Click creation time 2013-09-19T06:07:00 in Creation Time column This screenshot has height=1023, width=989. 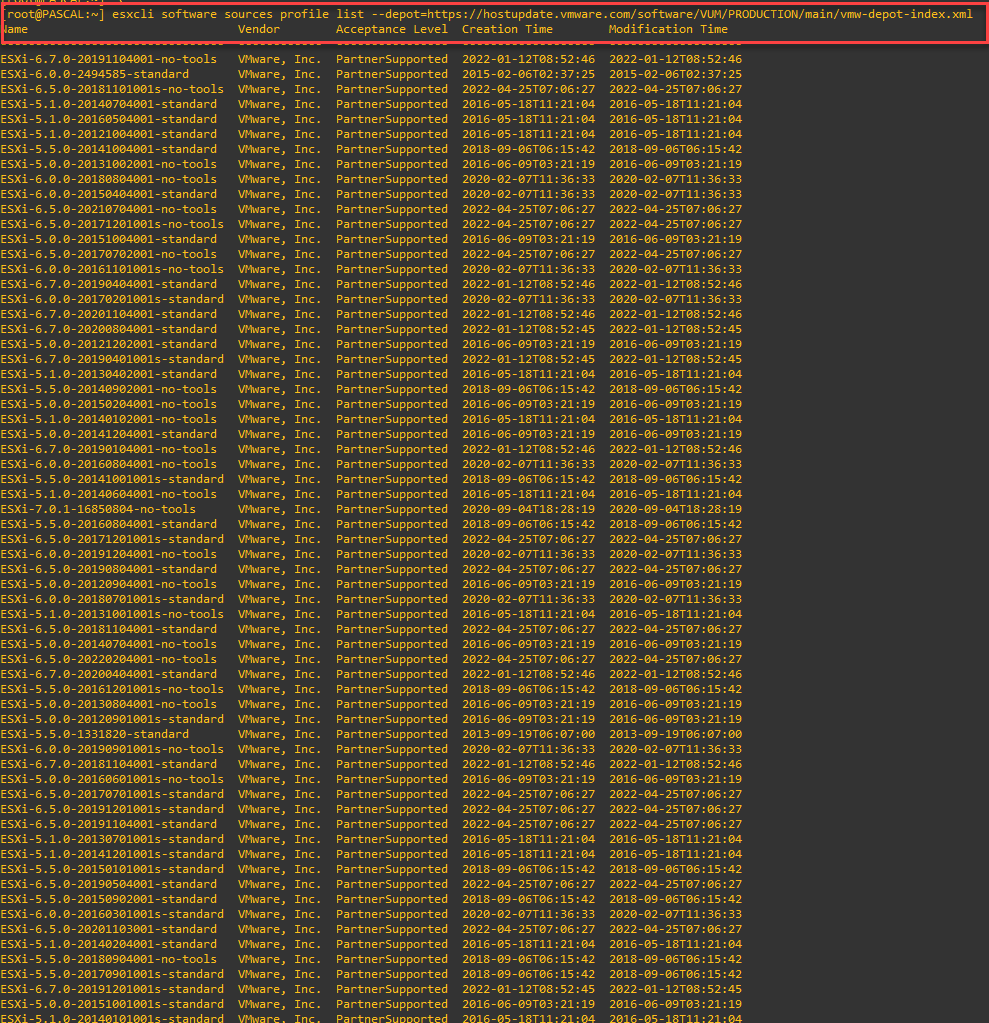528,734
